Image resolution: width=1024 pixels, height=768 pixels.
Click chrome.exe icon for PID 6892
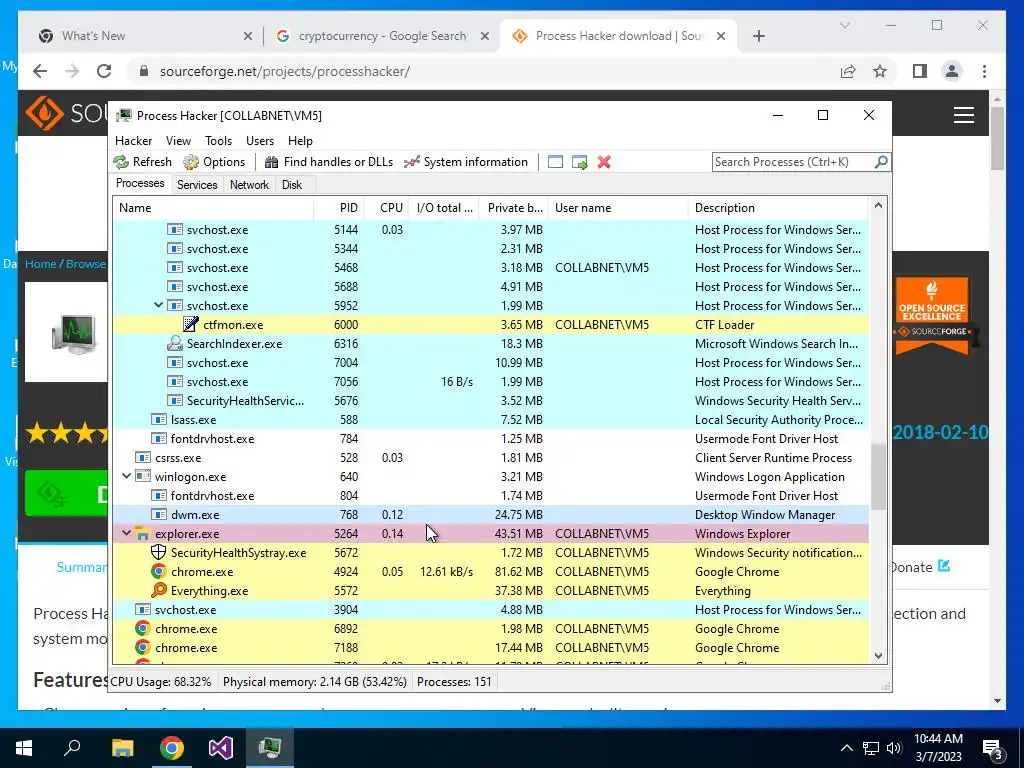(142, 628)
